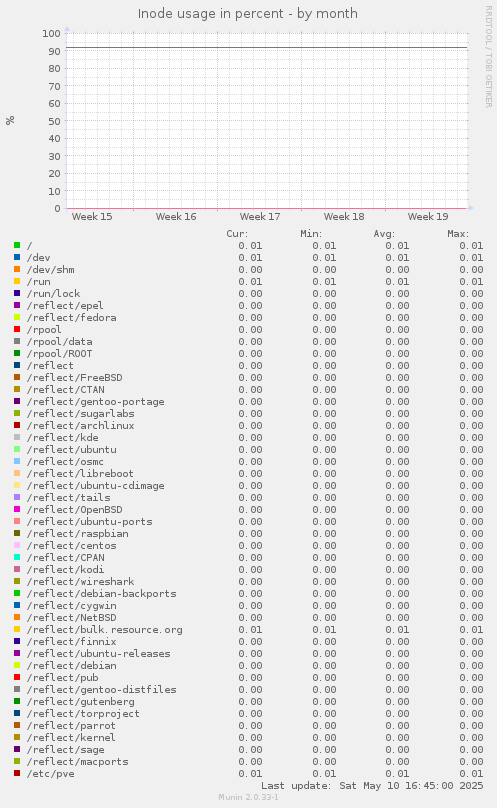Click the /reflect/NetBSD legend label
Image resolution: width=497 pixels, height=808 pixels.
72,617
